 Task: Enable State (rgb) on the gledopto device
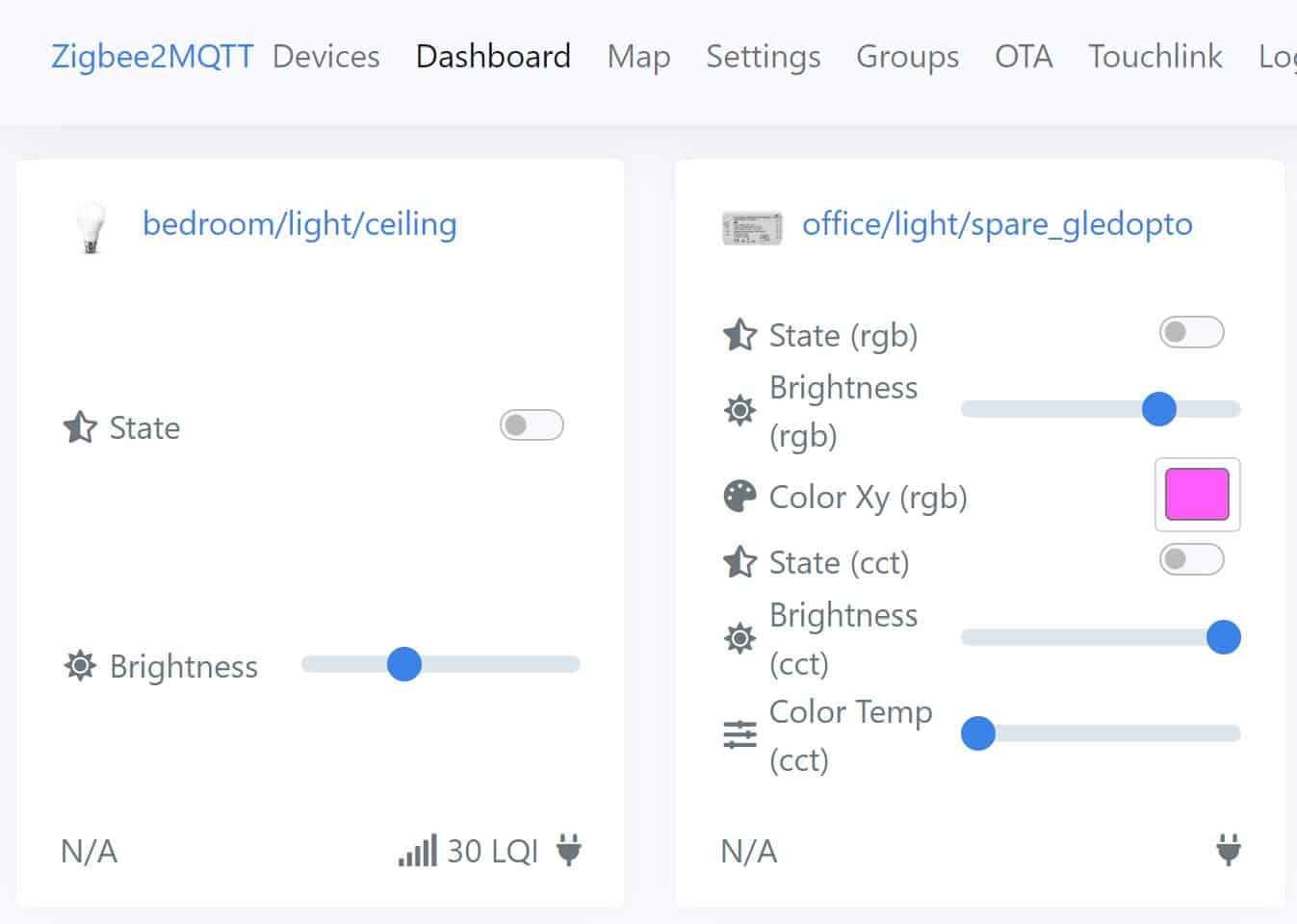pos(1191,332)
